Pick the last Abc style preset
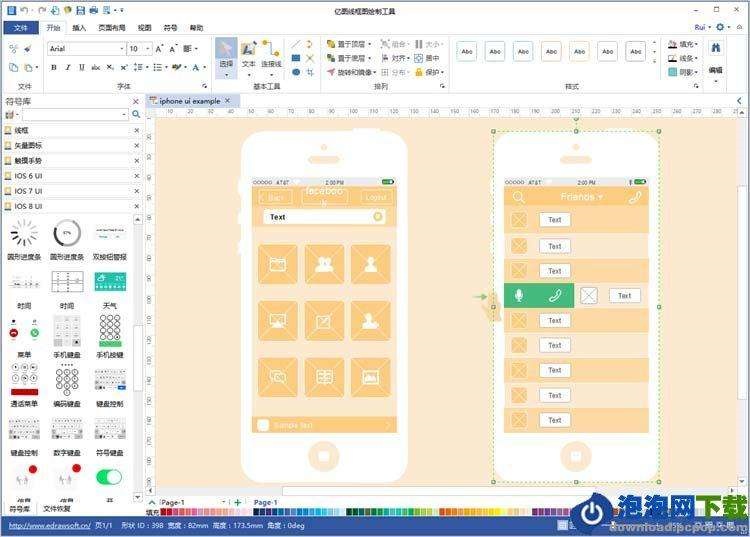The image size is (750, 537). pyautogui.click(x=636, y=51)
